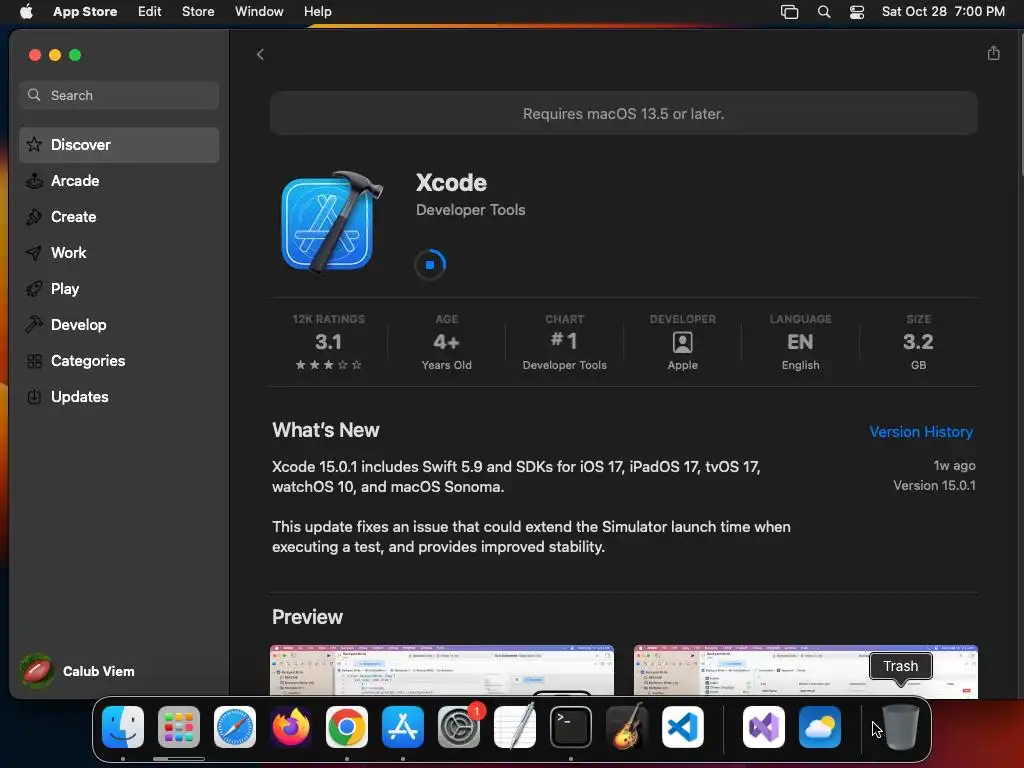
Task: Open Spotlight search in menu bar
Action: pos(824,12)
